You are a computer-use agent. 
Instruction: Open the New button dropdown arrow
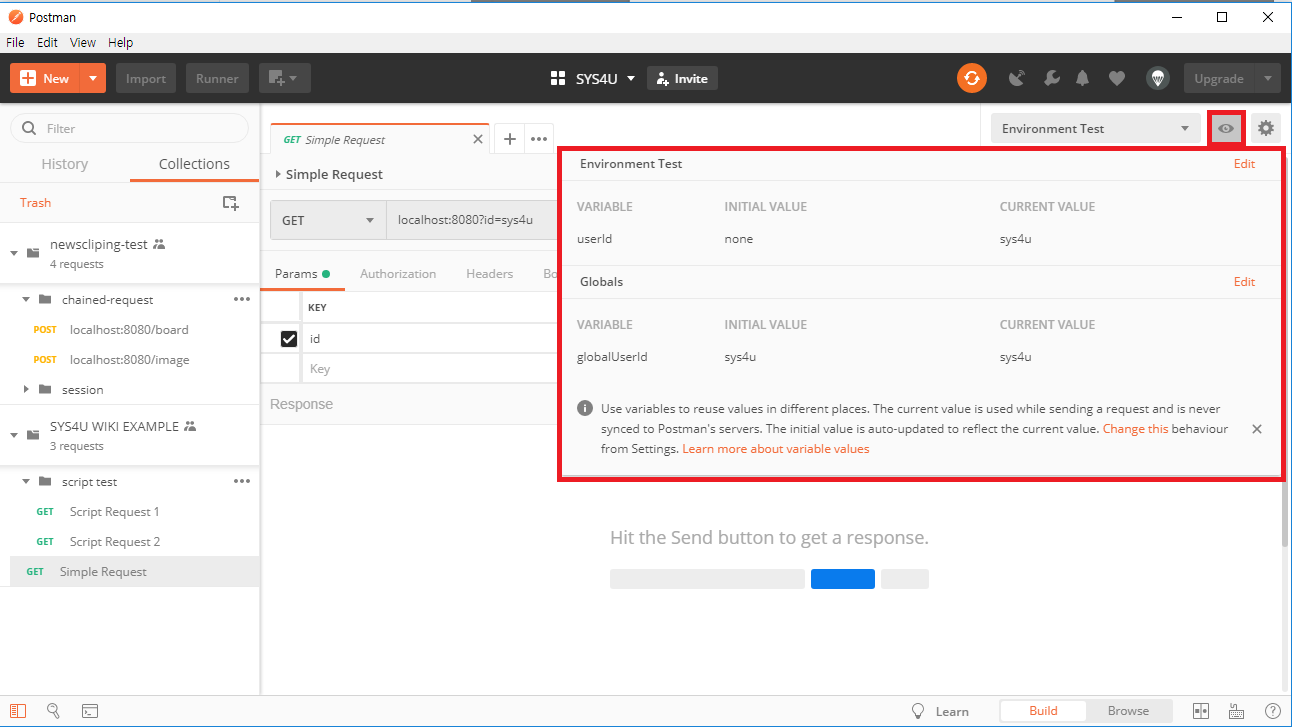point(93,78)
